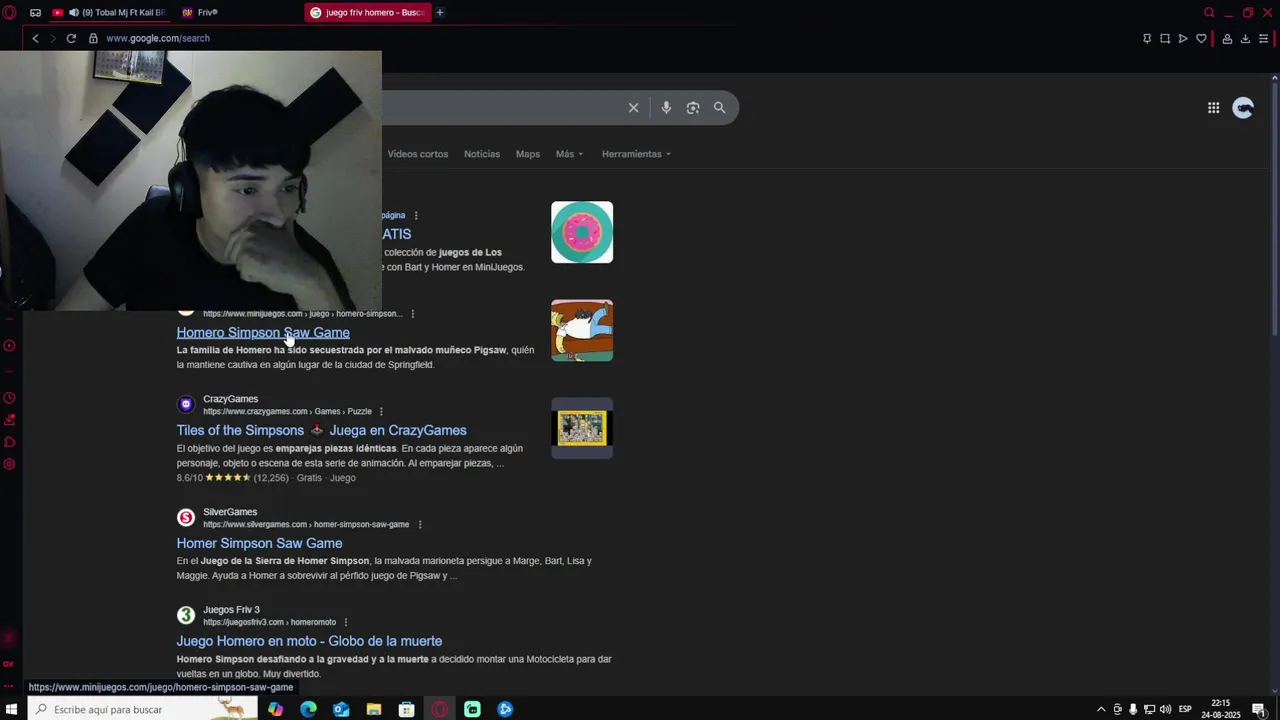This screenshot has width=1280, height=720.
Task: Select the 'juego friv homero' Google tab
Action: tap(367, 12)
